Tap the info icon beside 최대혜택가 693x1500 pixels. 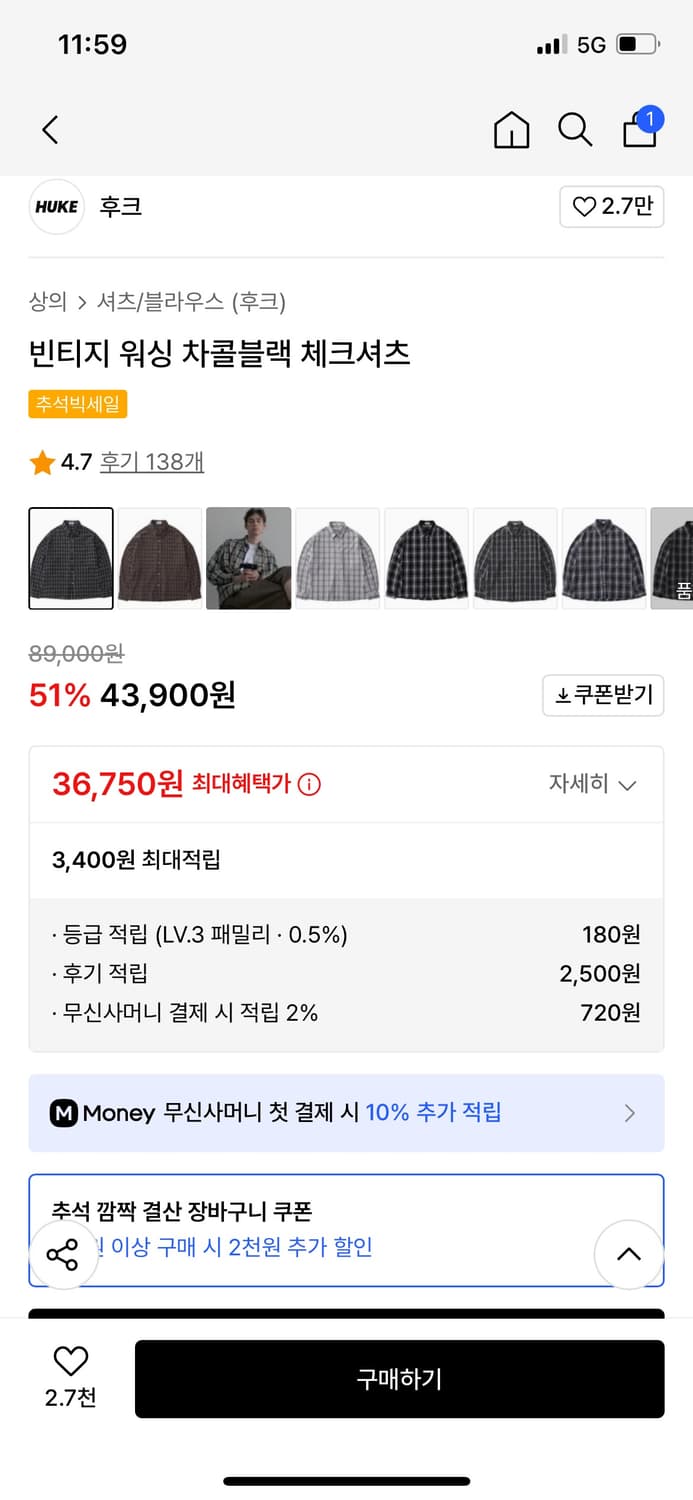tap(310, 784)
